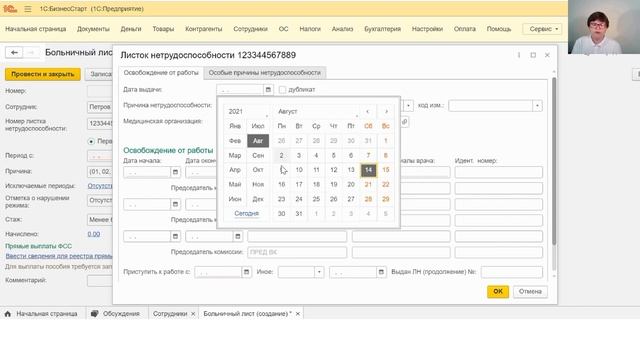Open the Помощь menu

coord(499,29)
